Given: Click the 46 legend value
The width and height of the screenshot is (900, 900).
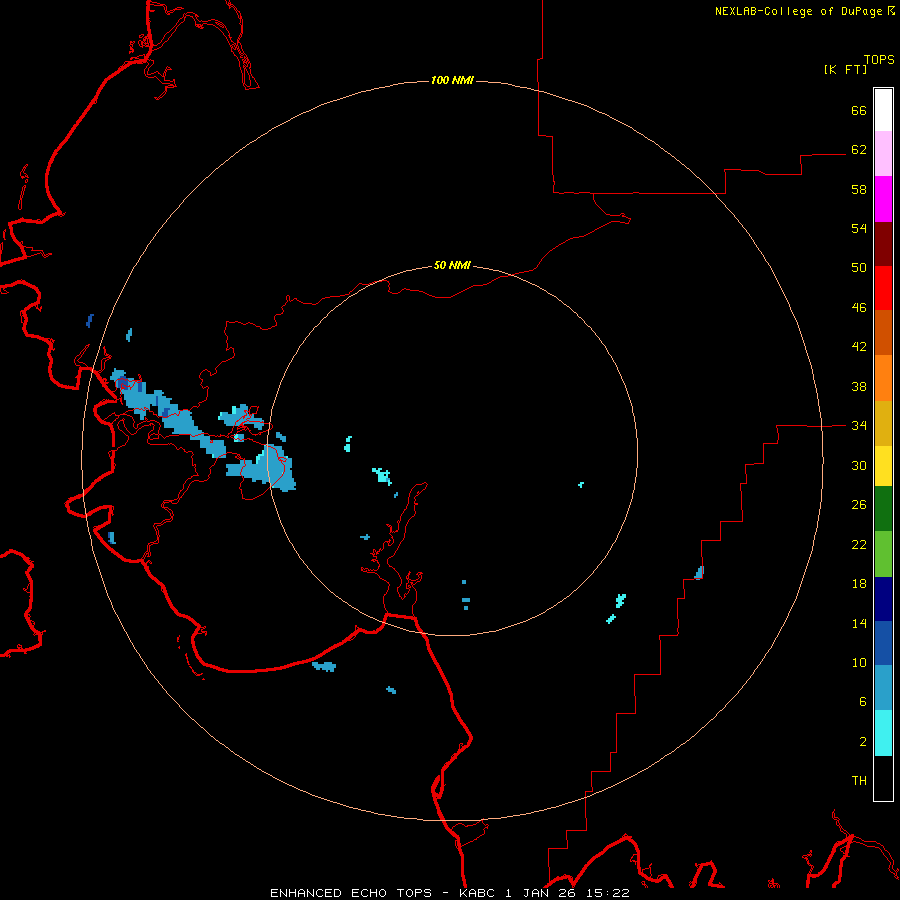Looking at the screenshot, I should 859,308.
